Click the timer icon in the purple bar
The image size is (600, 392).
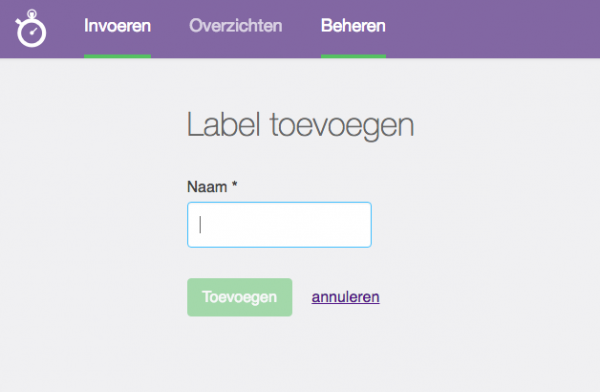tap(31, 29)
